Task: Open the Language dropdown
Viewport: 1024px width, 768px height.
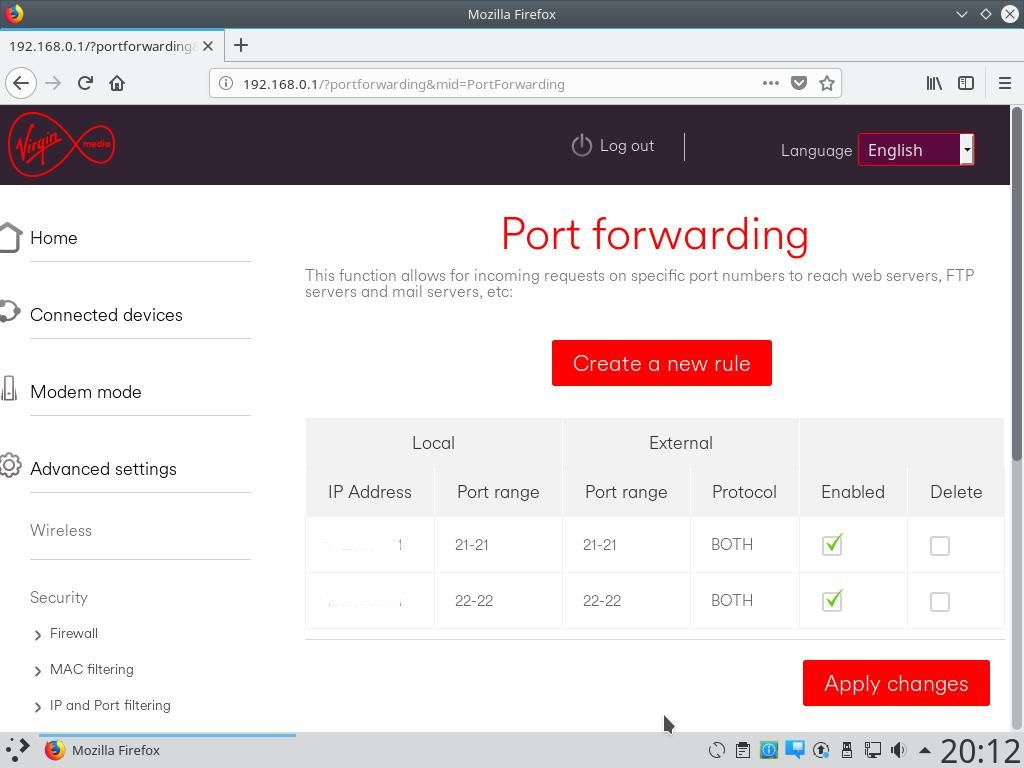Action: 915,150
